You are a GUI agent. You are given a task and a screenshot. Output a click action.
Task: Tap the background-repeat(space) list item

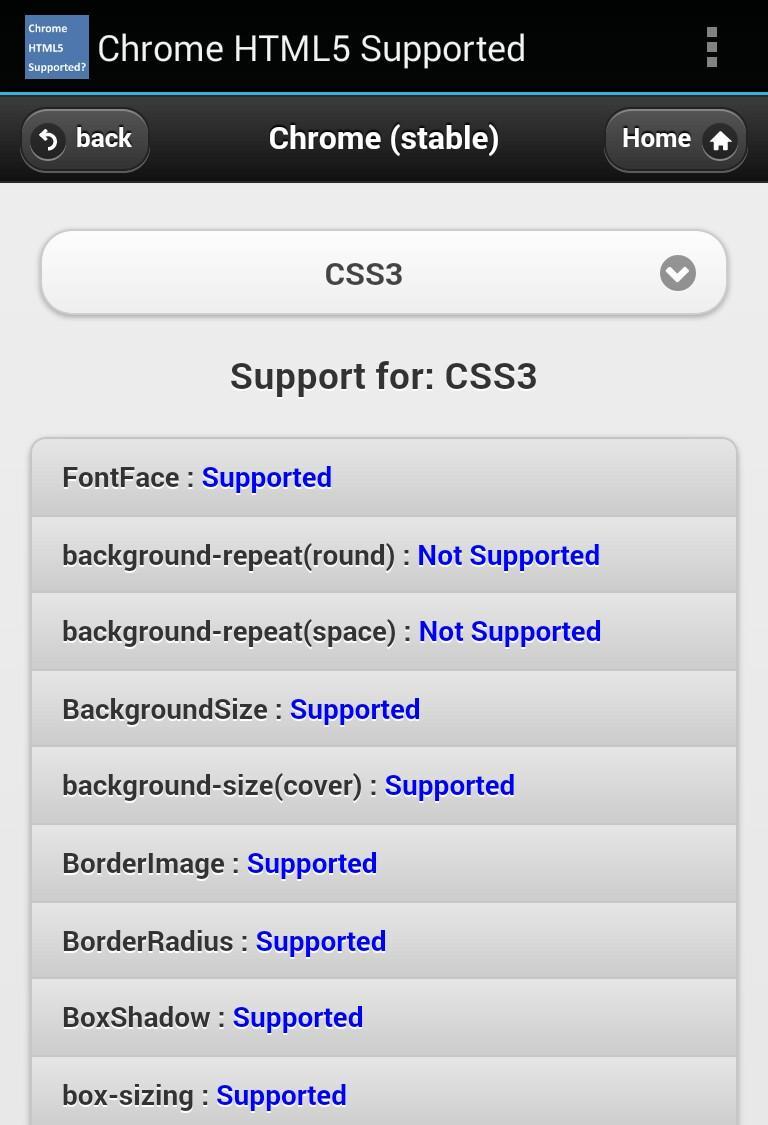pyautogui.click(x=384, y=632)
